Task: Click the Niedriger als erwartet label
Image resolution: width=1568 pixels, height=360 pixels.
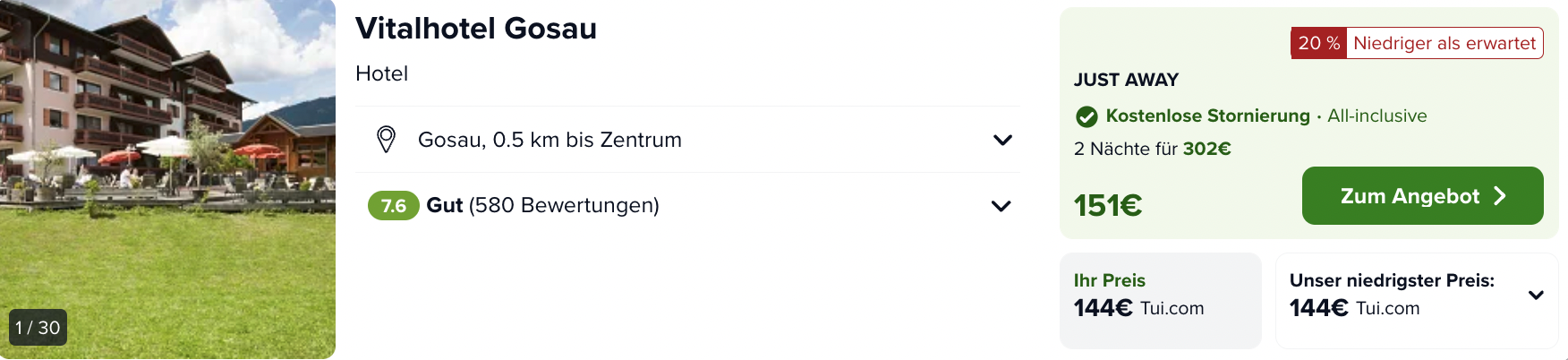Action: pos(1444,43)
